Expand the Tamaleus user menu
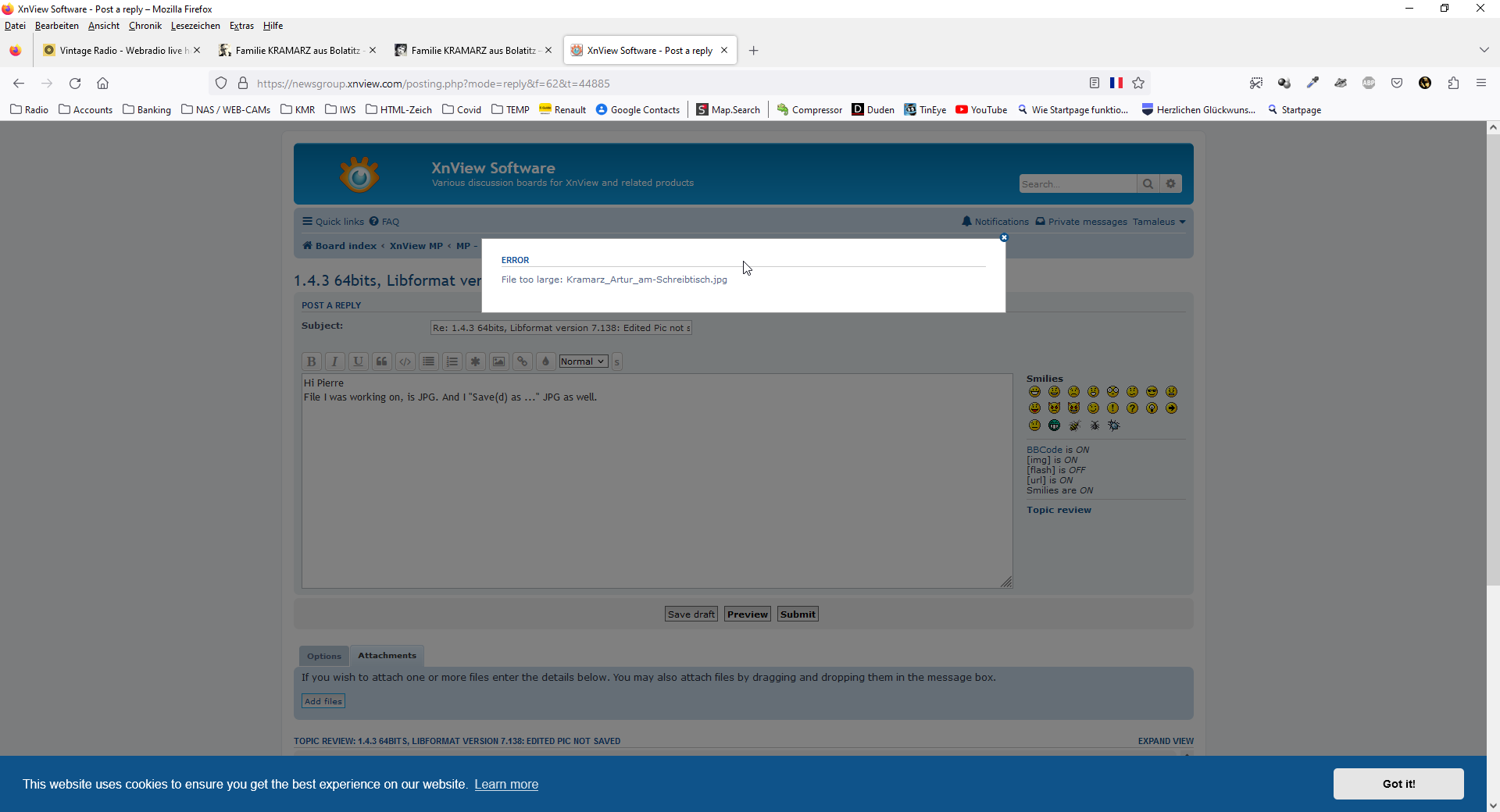The width and height of the screenshot is (1500, 812). [1159, 222]
